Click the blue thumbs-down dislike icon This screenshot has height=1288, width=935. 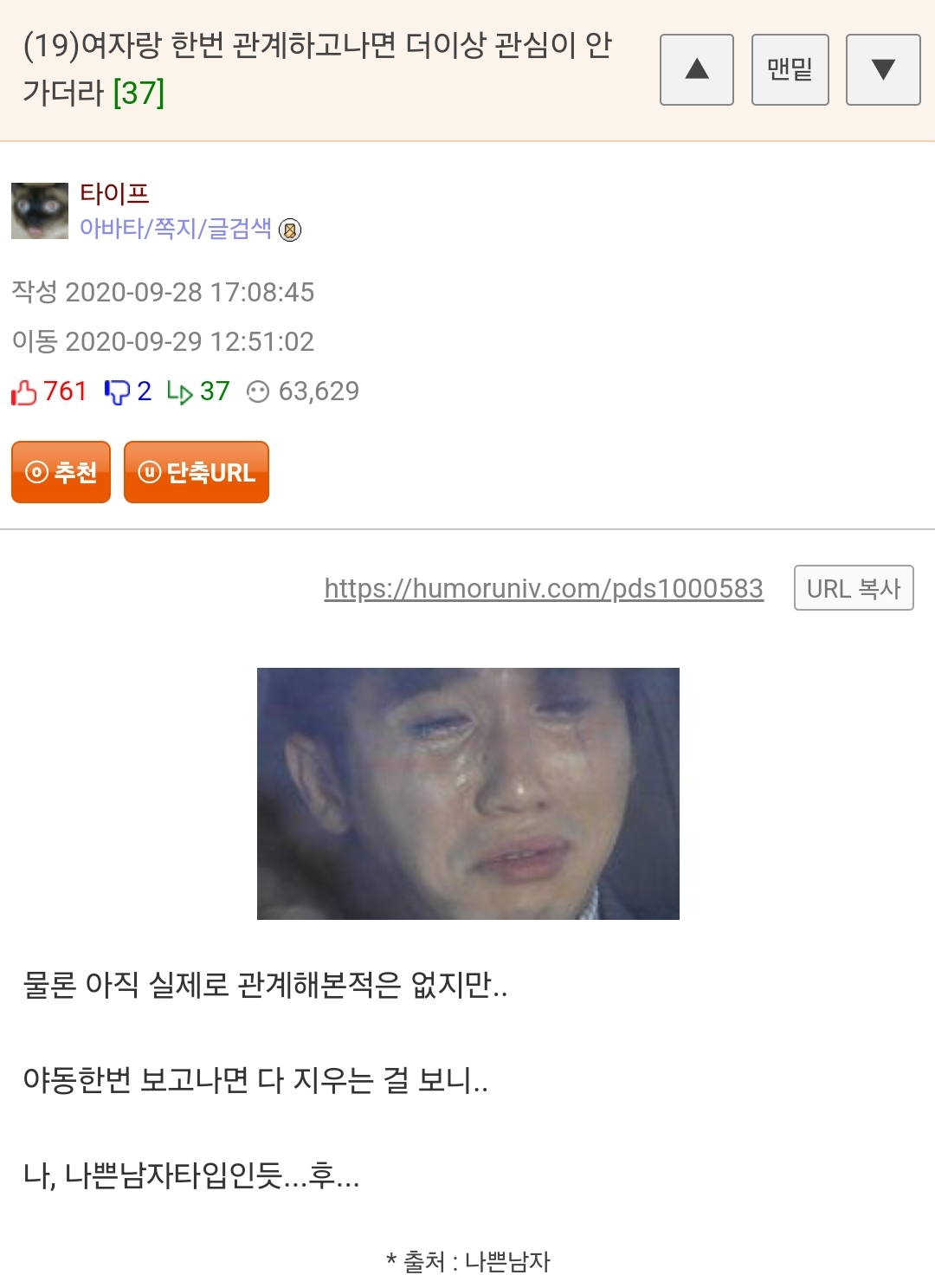coord(117,392)
